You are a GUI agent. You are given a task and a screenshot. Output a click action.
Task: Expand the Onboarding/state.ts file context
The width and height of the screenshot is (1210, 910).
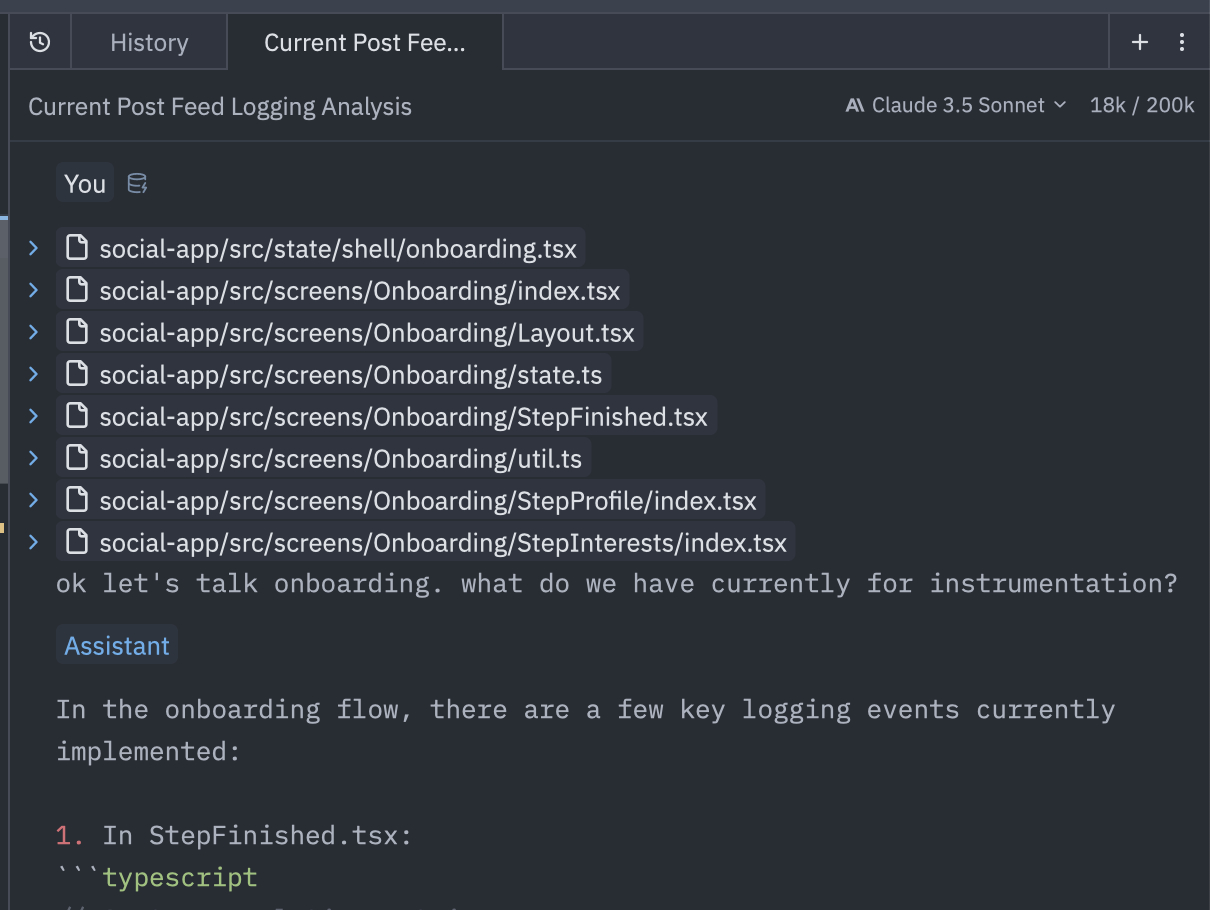click(33, 374)
